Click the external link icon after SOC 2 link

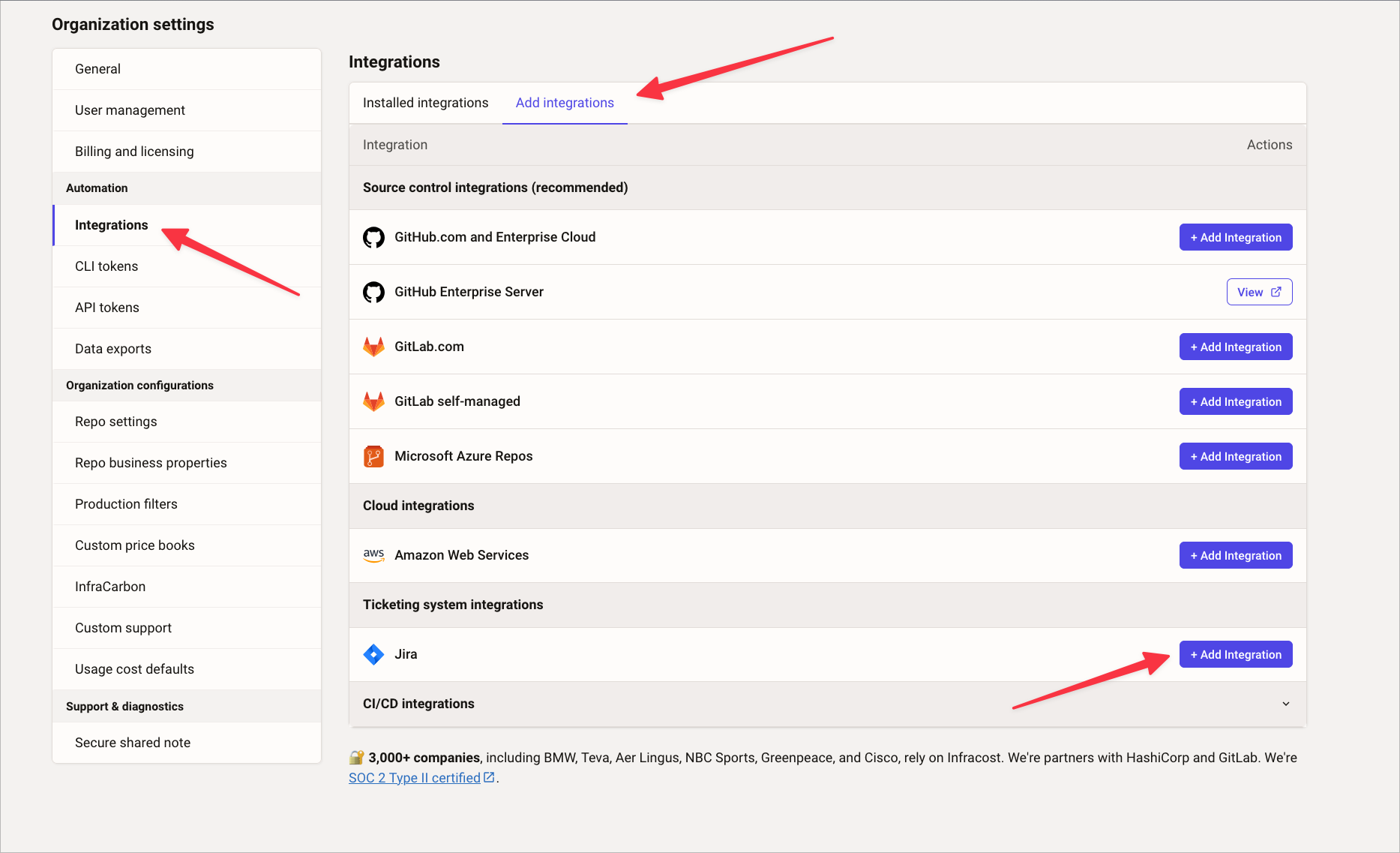489,777
